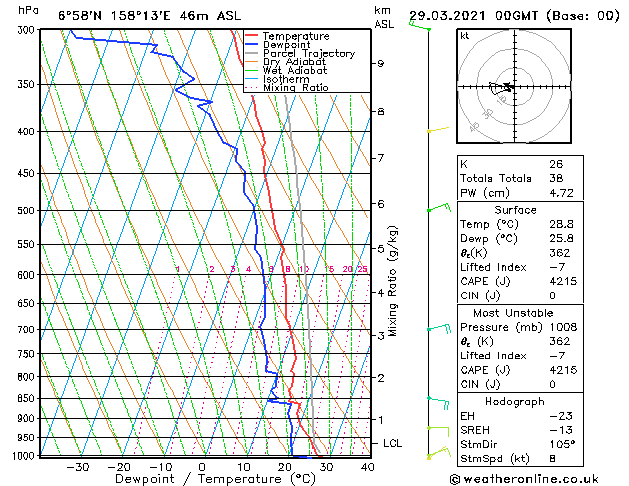Click the Pressure (mb) value 1008
This screenshot has height=486, width=629.
563,327
